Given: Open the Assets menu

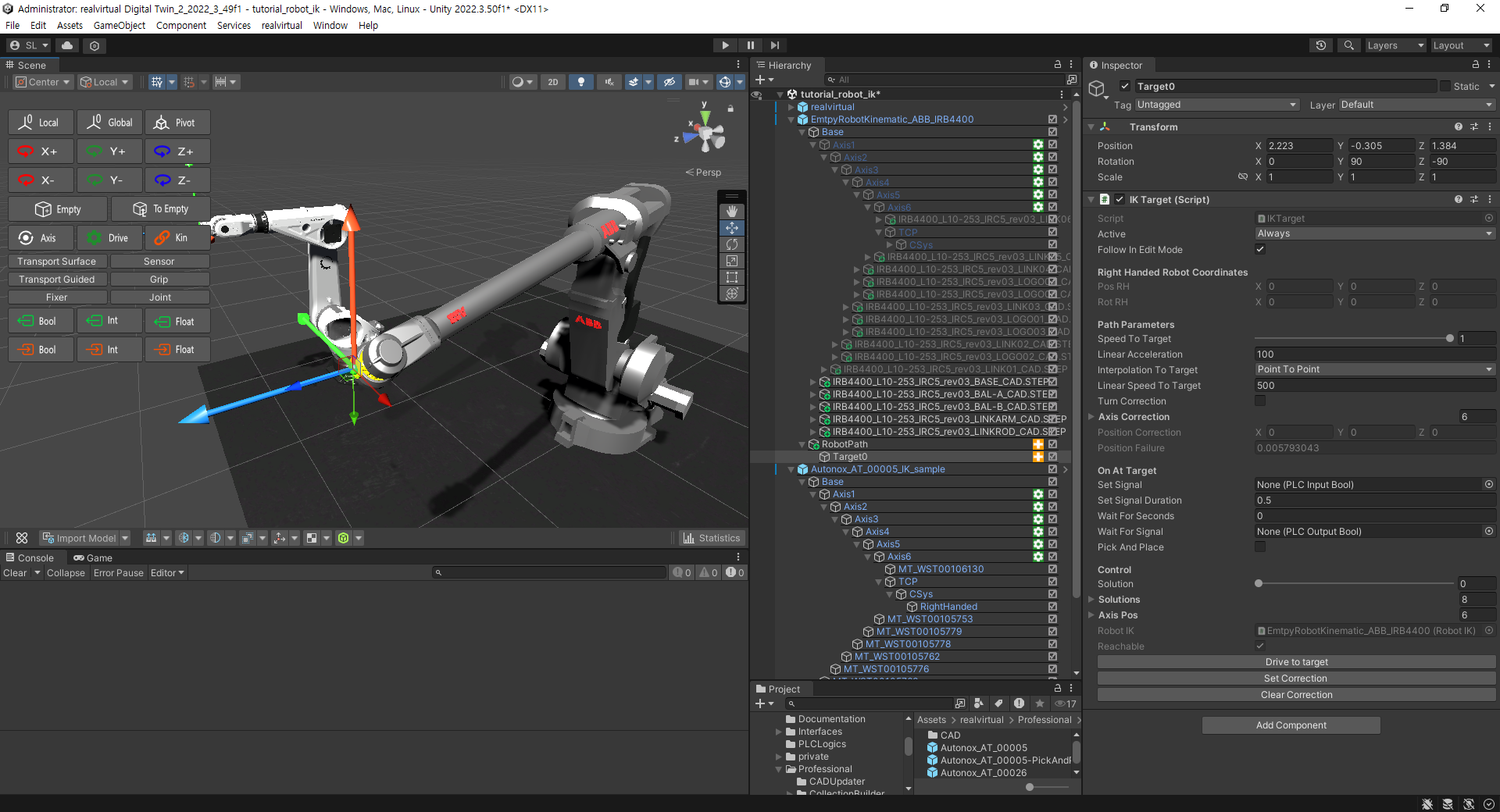Looking at the screenshot, I should 70,25.
